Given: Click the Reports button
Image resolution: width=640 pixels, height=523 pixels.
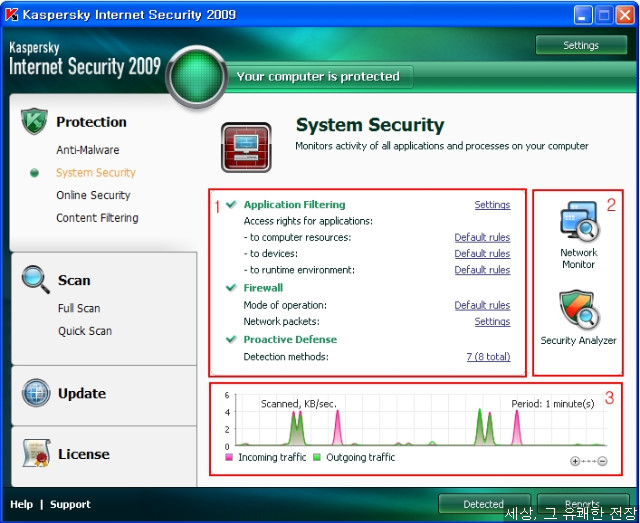Looking at the screenshot, I should (583, 504).
